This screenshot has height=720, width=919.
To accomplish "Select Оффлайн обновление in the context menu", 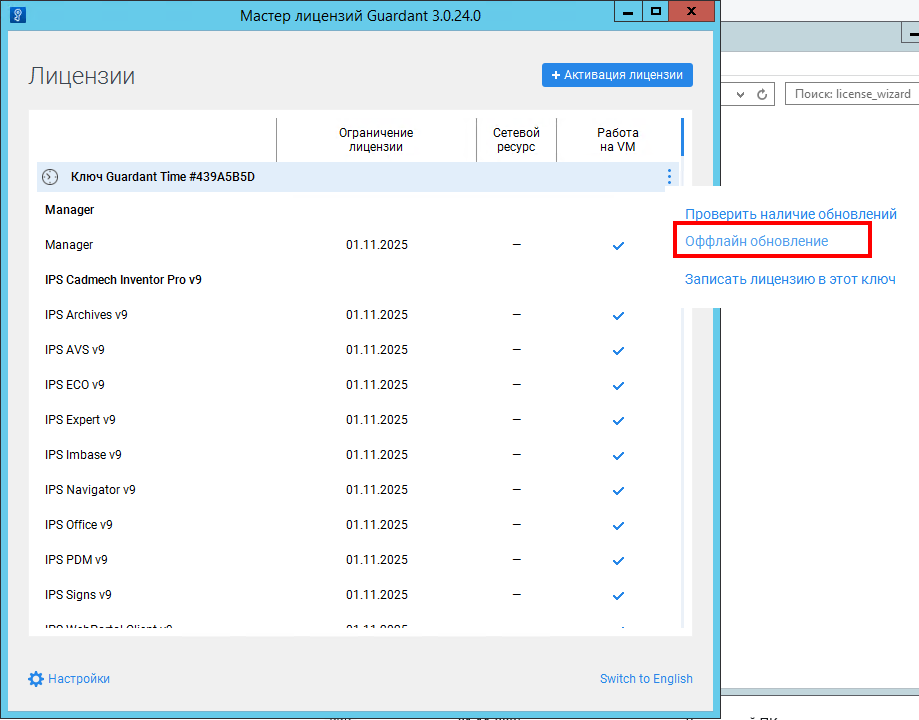I will tap(756, 241).
